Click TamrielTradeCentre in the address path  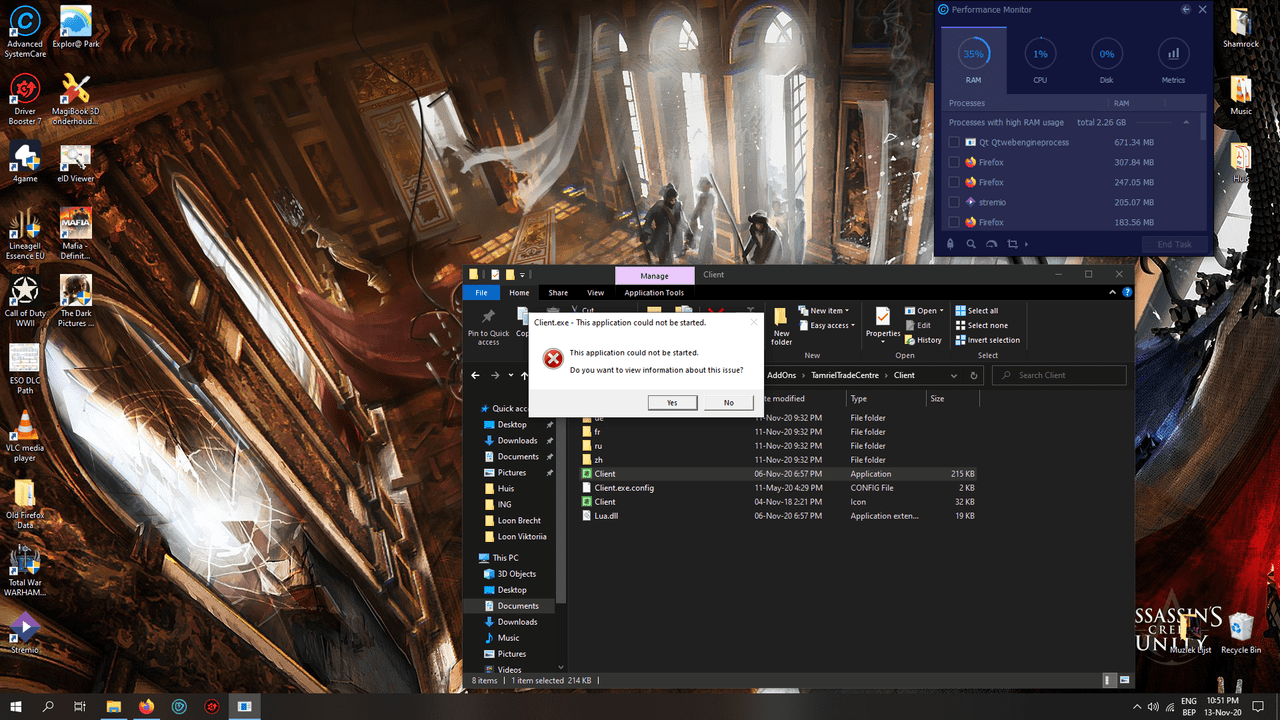(x=846, y=376)
